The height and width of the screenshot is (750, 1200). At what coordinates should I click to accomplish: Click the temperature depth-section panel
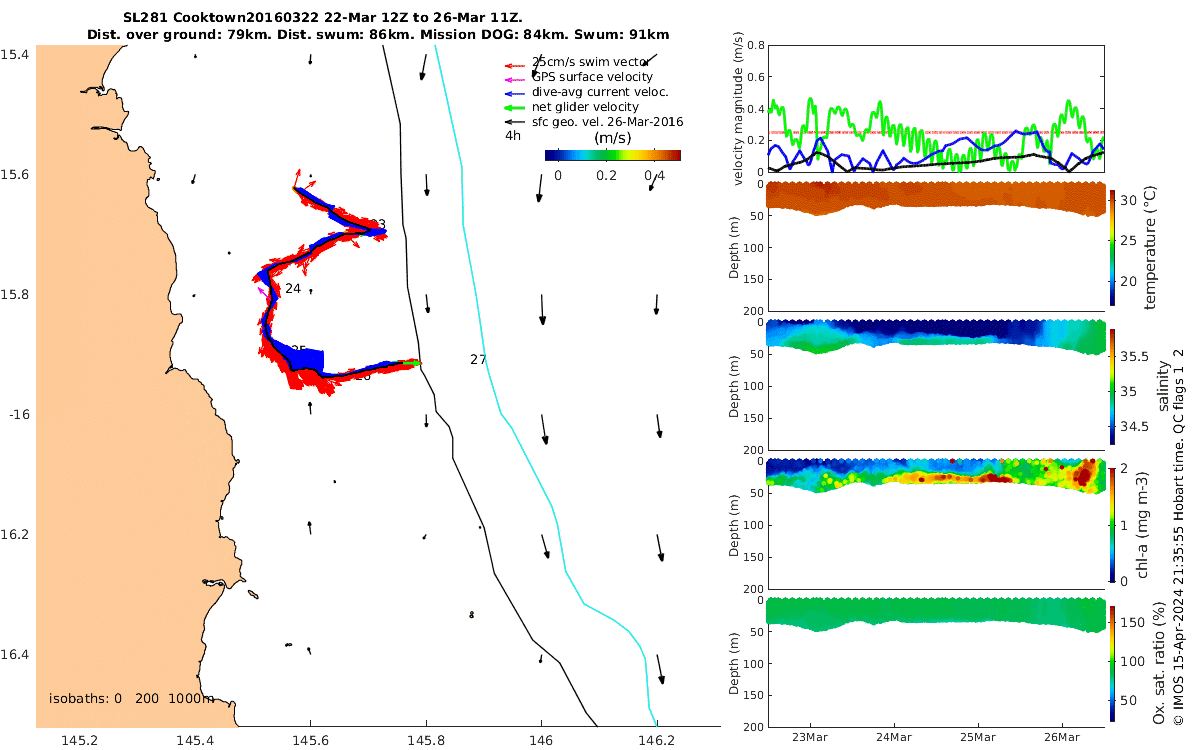[935, 246]
